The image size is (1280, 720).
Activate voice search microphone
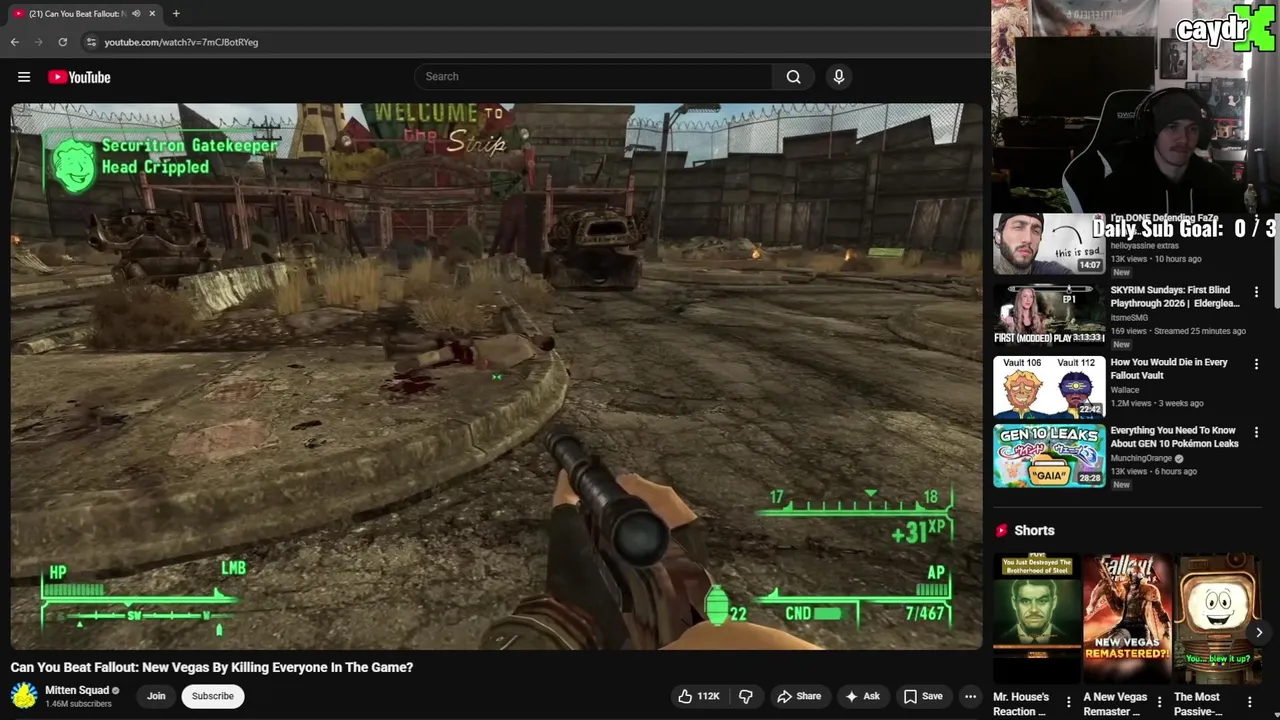(839, 77)
